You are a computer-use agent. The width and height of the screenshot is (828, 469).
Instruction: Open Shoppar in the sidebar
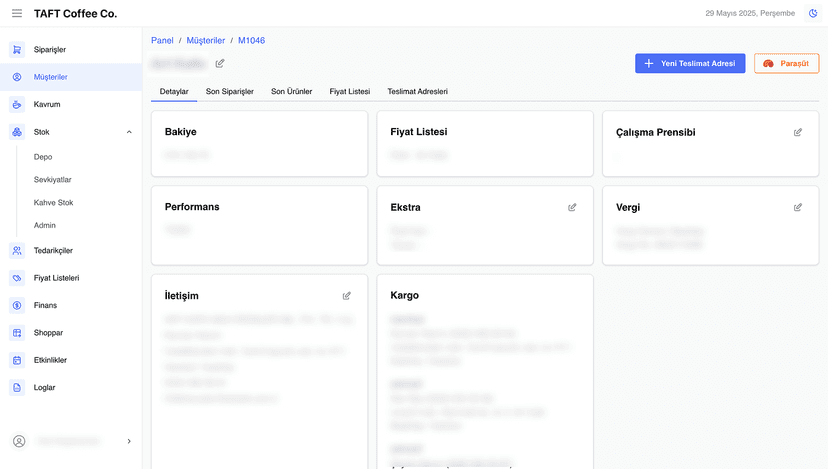click(71, 333)
